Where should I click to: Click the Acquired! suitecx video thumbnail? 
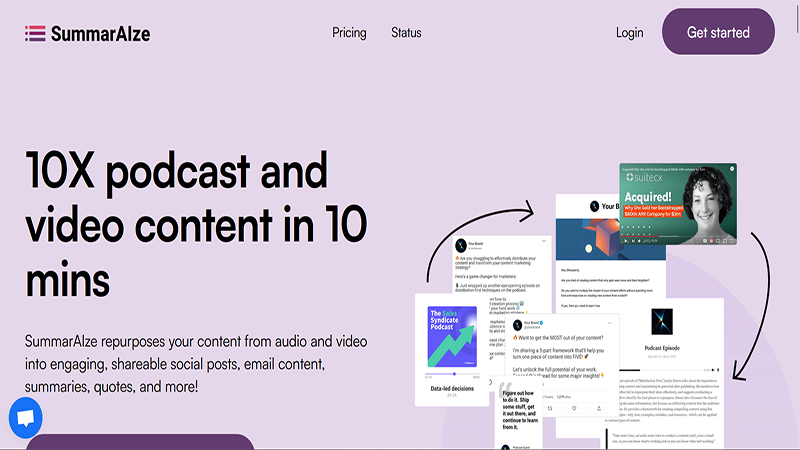click(x=678, y=204)
